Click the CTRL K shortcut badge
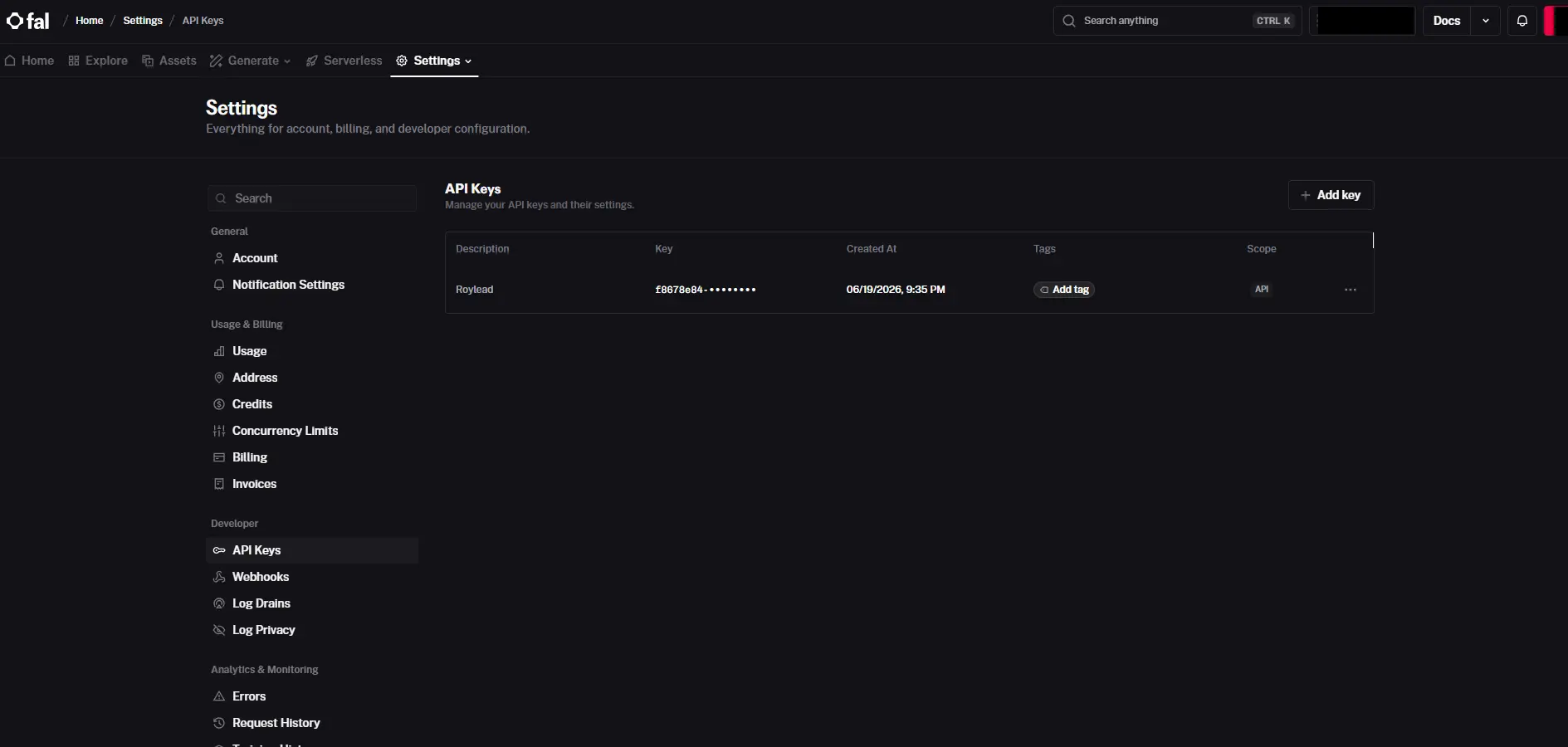The height and width of the screenshot is (747, 1568). tap(1273, 21)
